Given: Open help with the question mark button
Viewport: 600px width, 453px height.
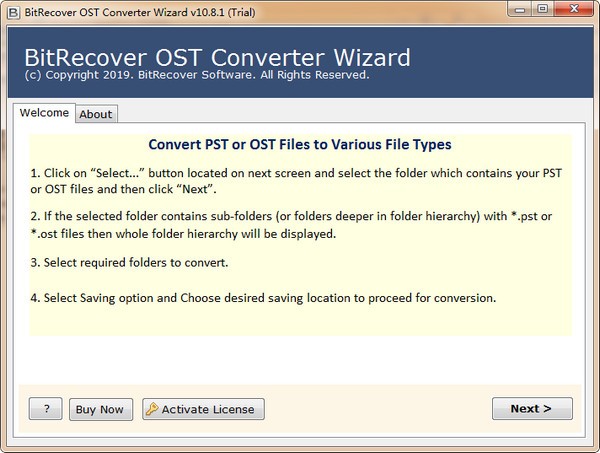Looking at the screenshot, I should pyautogui.click(x=46, y=409).
